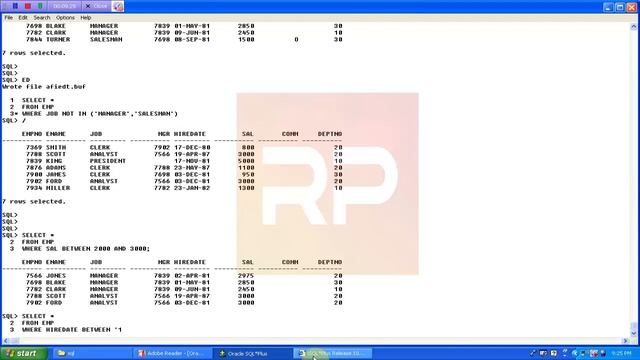Click the line 'WHERE JOB NOT IN' query text
Image resolution: width=640 pixels, height=360 pixels.
tap(100, 113)
